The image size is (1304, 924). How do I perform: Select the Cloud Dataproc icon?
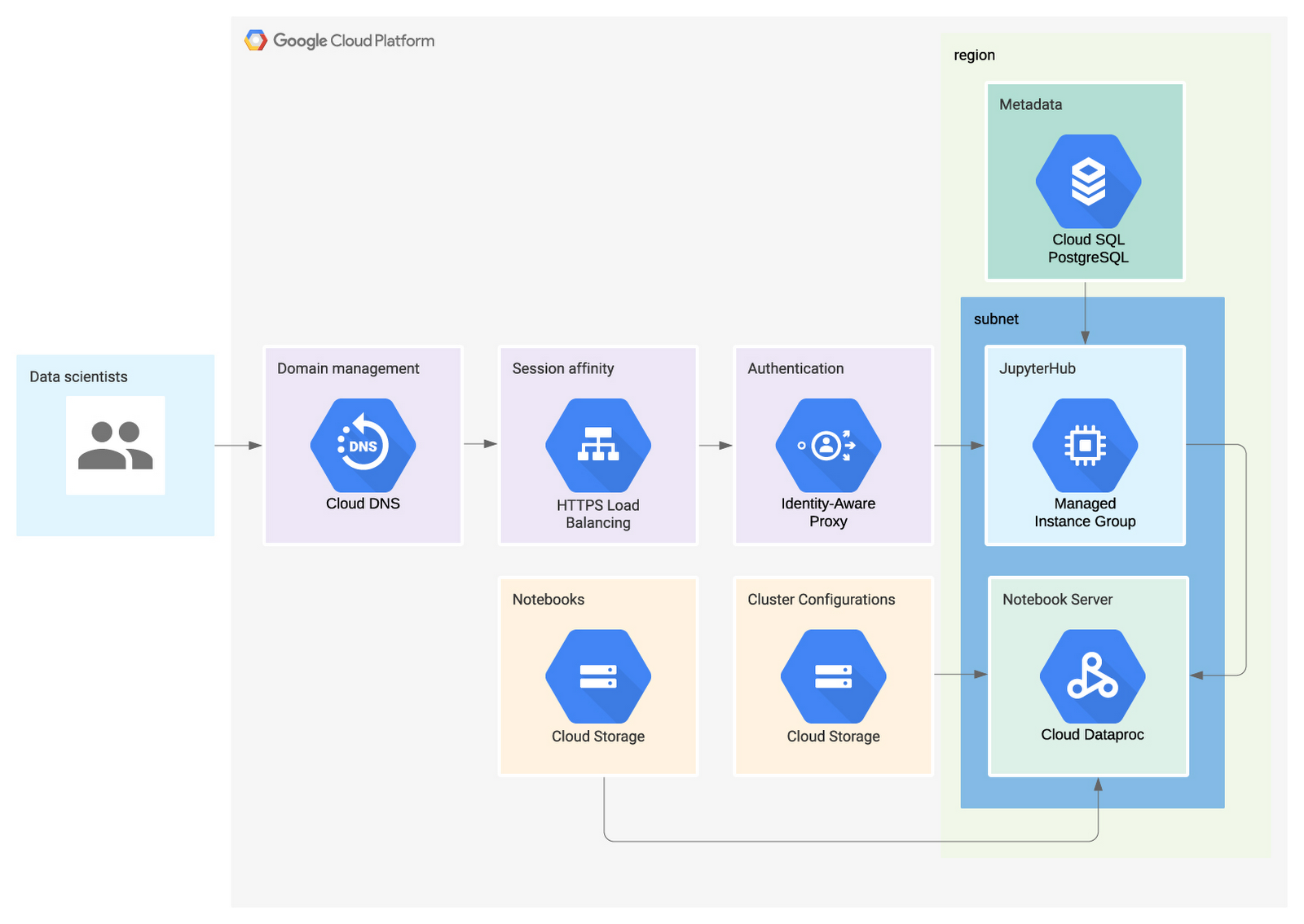coord(1093,676)
